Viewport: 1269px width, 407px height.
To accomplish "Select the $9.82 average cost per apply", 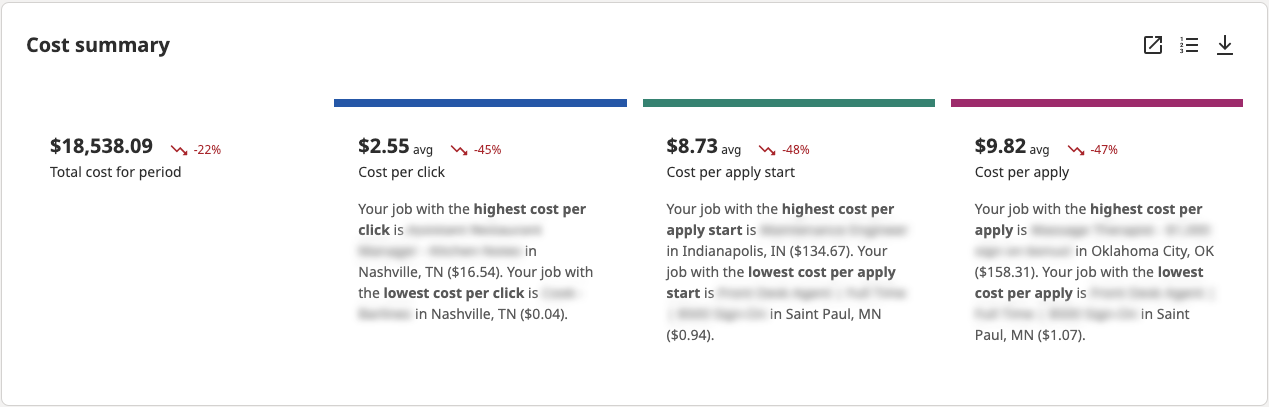I will click(1000, 146).
